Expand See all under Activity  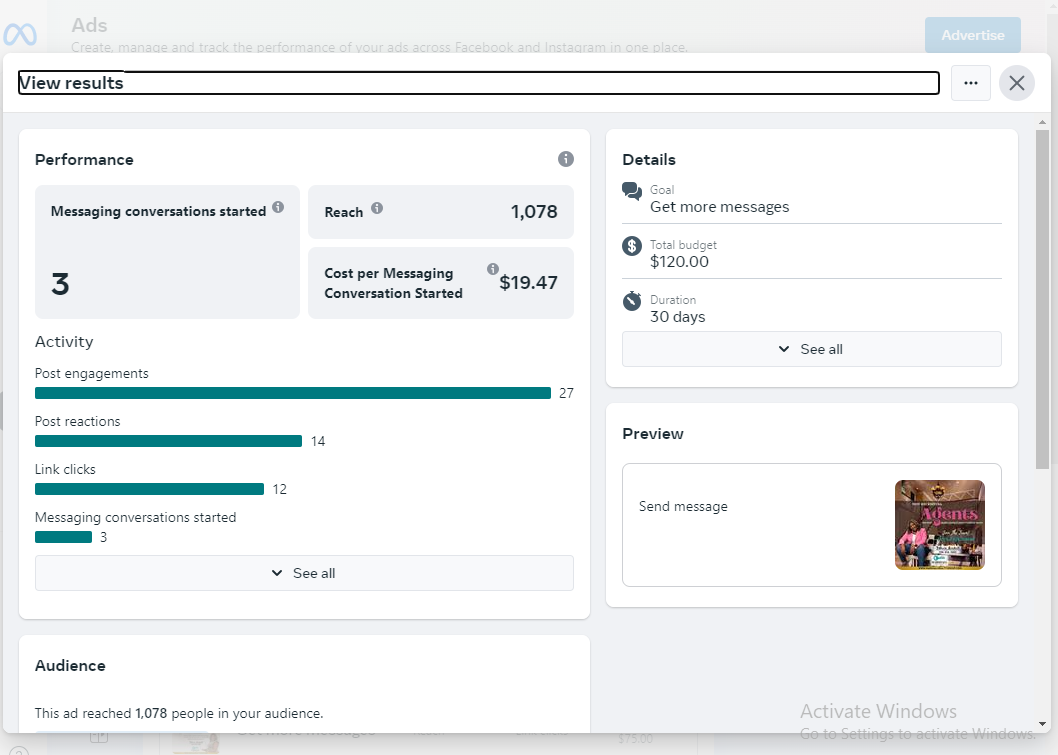(x=304, y=573)
